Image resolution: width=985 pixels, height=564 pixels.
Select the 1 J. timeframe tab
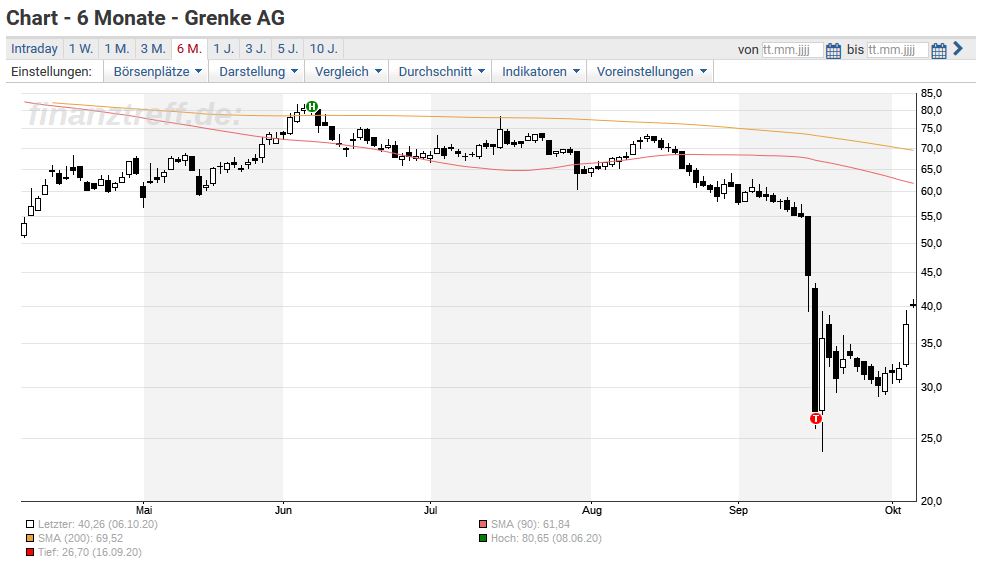[223, 49]
